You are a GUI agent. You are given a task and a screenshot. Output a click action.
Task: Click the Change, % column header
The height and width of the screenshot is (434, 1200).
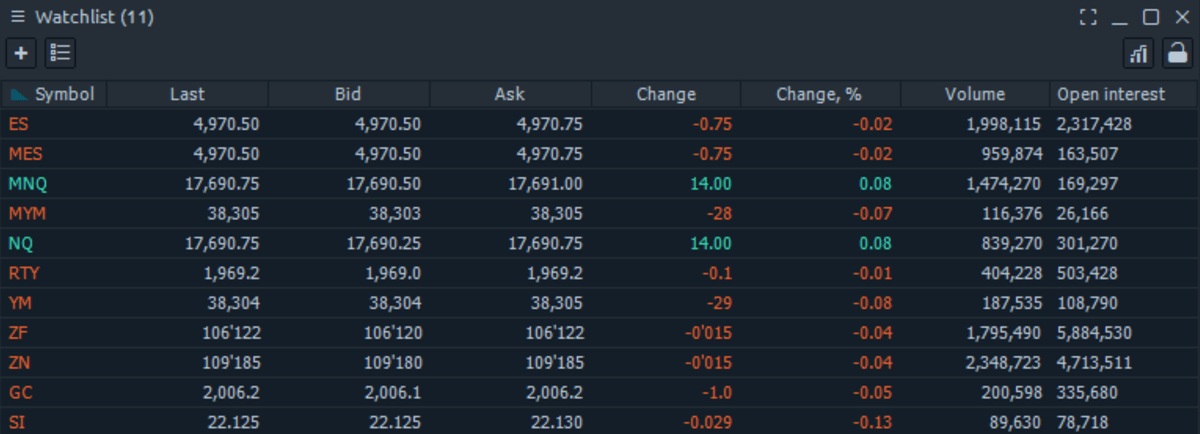818,94
